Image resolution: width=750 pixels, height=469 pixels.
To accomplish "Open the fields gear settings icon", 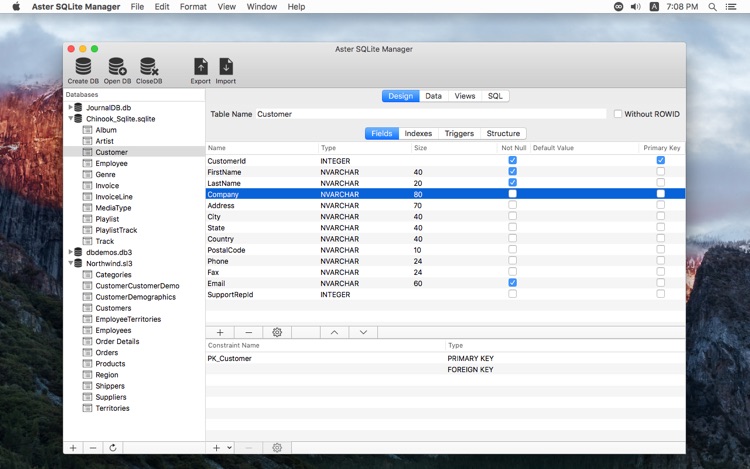I will coord(277,332).
